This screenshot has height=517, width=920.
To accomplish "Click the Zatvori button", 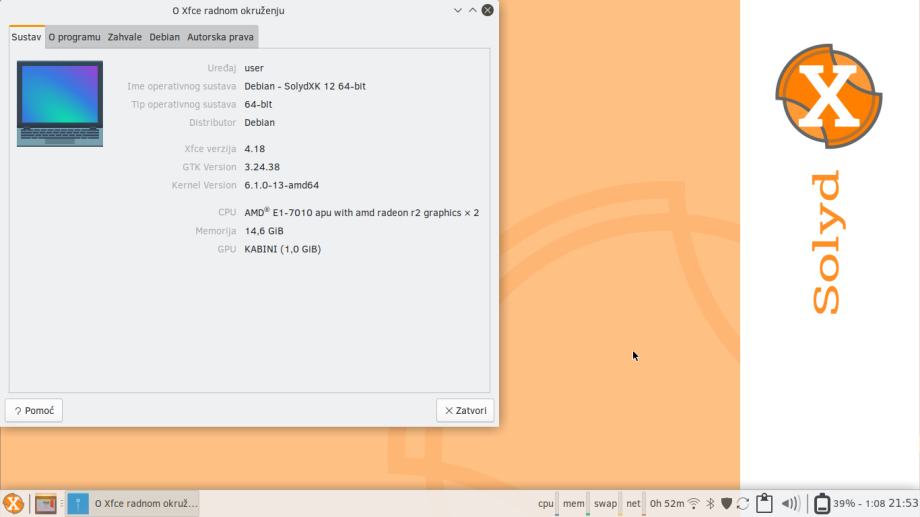I will [x=465, y=410].
